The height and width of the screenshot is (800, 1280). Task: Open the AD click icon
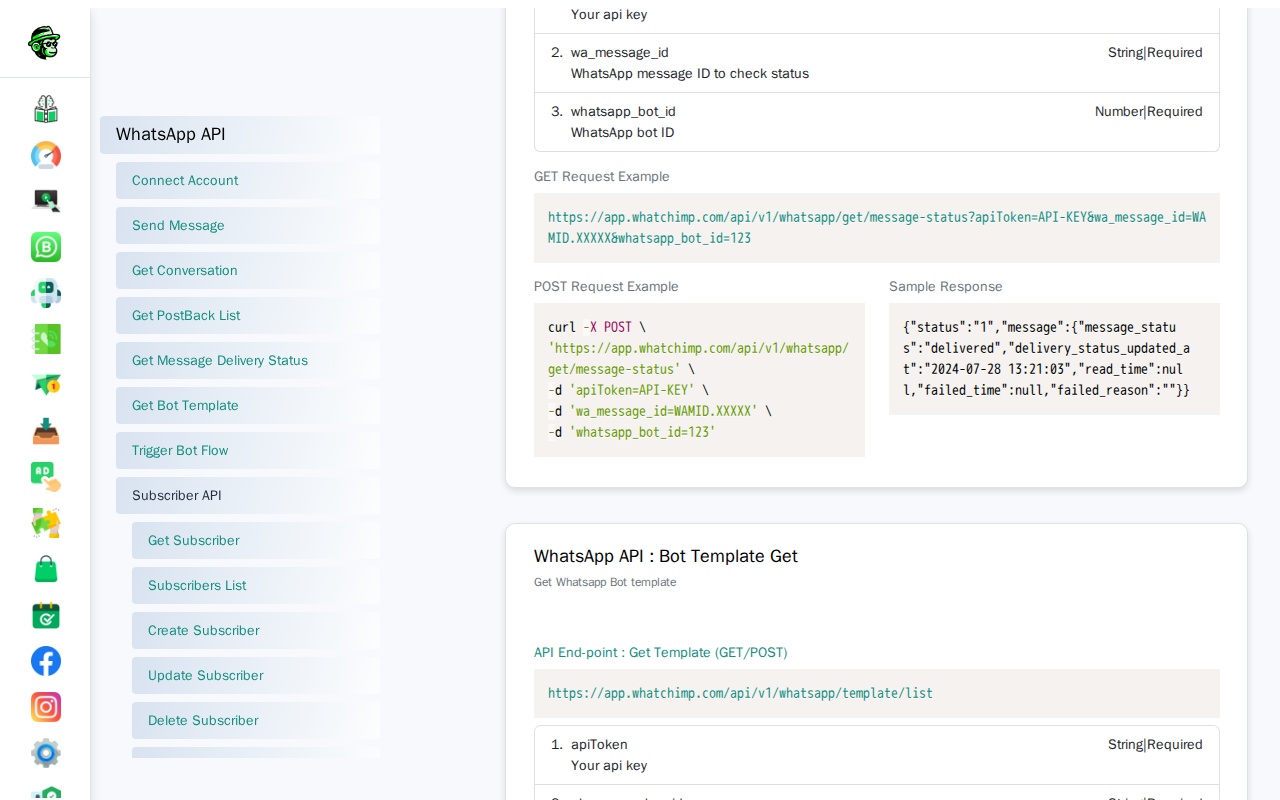46,477
